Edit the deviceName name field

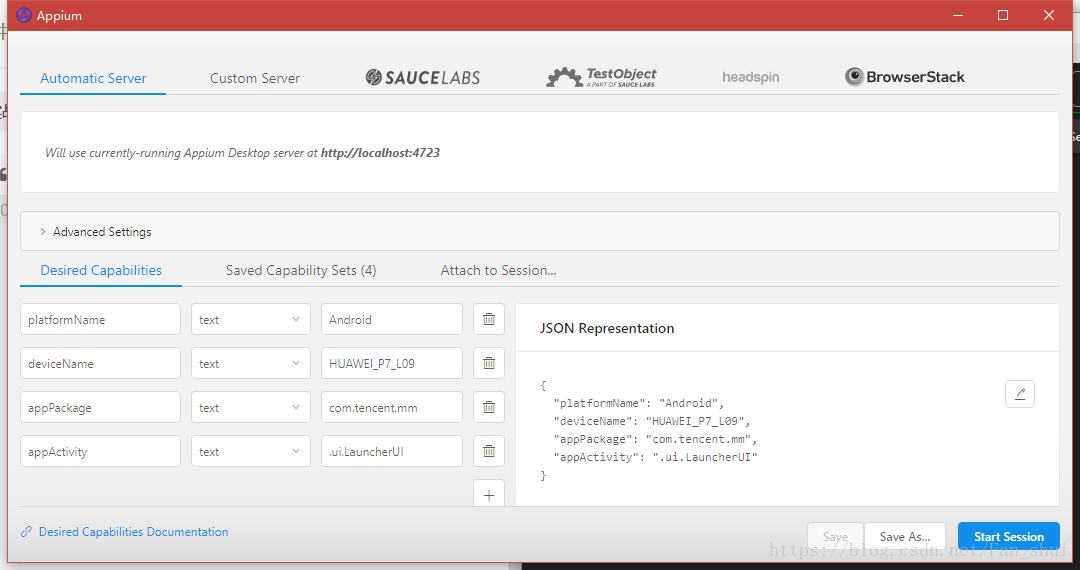[x=101, y=363]
